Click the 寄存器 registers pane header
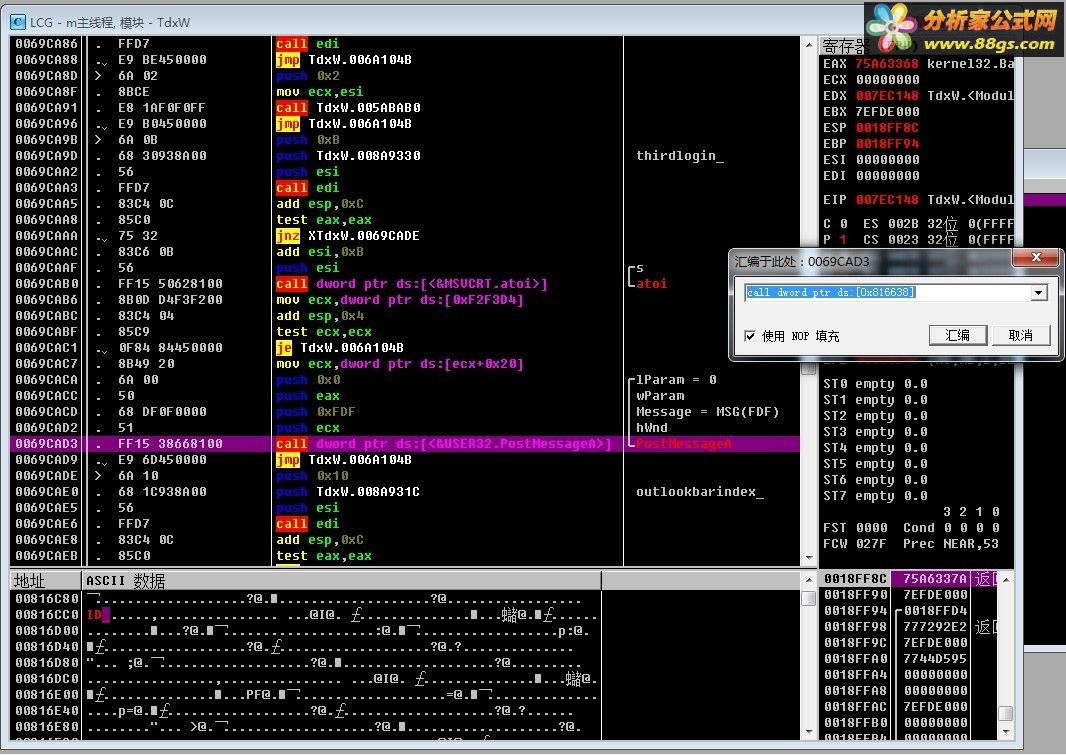Image resolution: width=1066 pixels, height=755 pixels. 846,46
